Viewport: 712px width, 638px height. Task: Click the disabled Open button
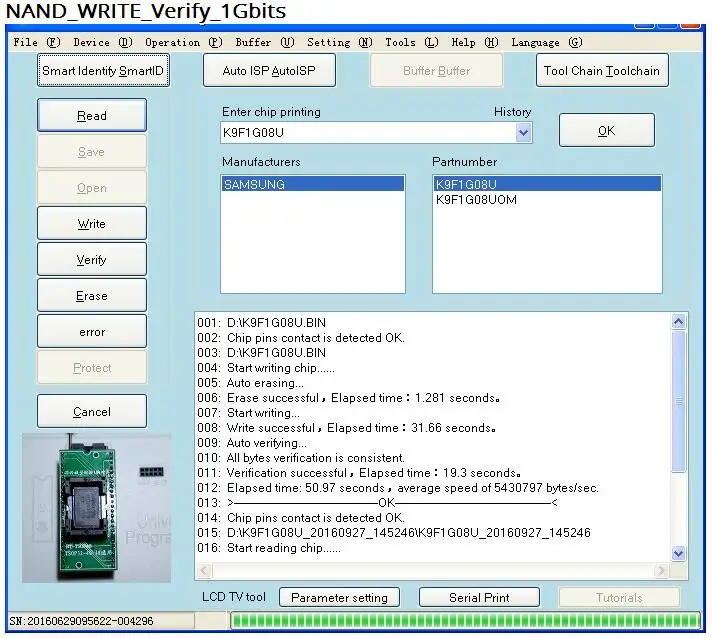point(92,188)
